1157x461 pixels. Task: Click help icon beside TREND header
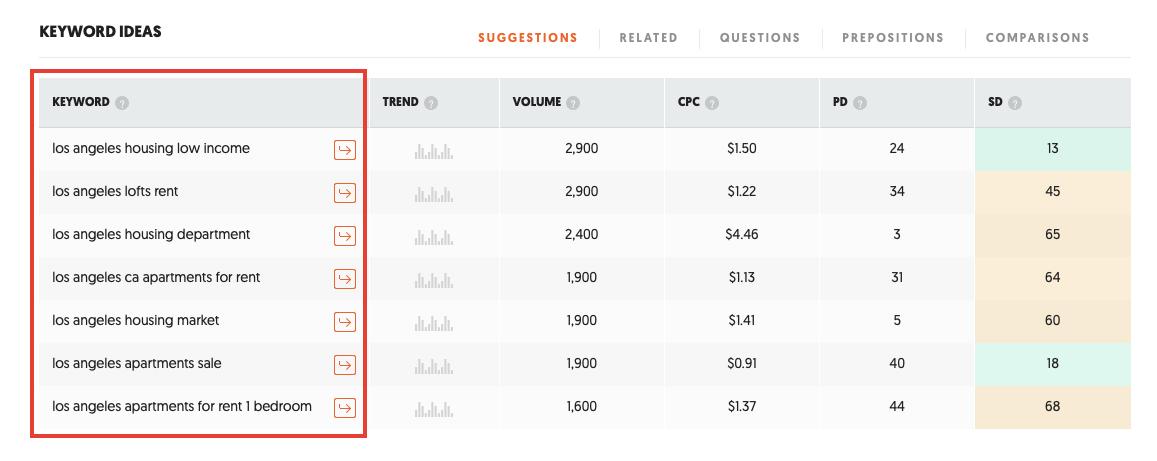pos(432,103)
